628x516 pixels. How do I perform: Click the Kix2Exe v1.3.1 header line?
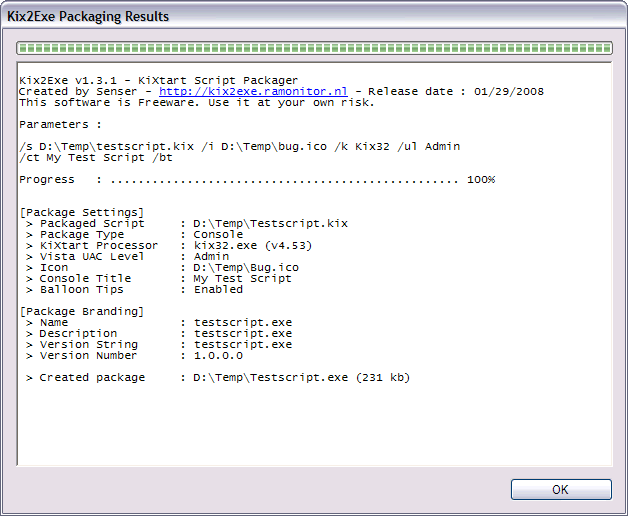150,80
